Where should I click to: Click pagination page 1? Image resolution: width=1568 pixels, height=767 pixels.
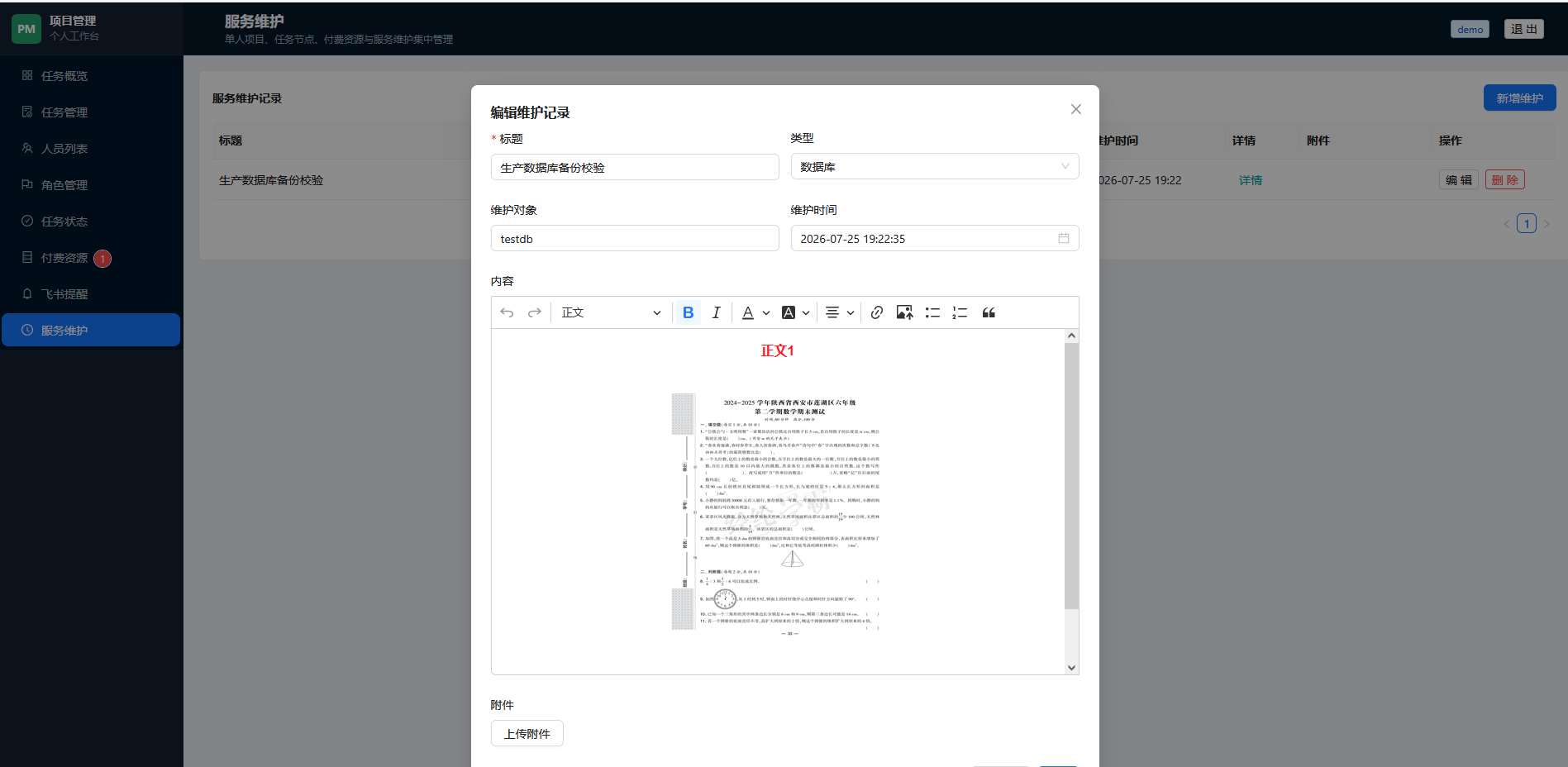point(1527,223)
